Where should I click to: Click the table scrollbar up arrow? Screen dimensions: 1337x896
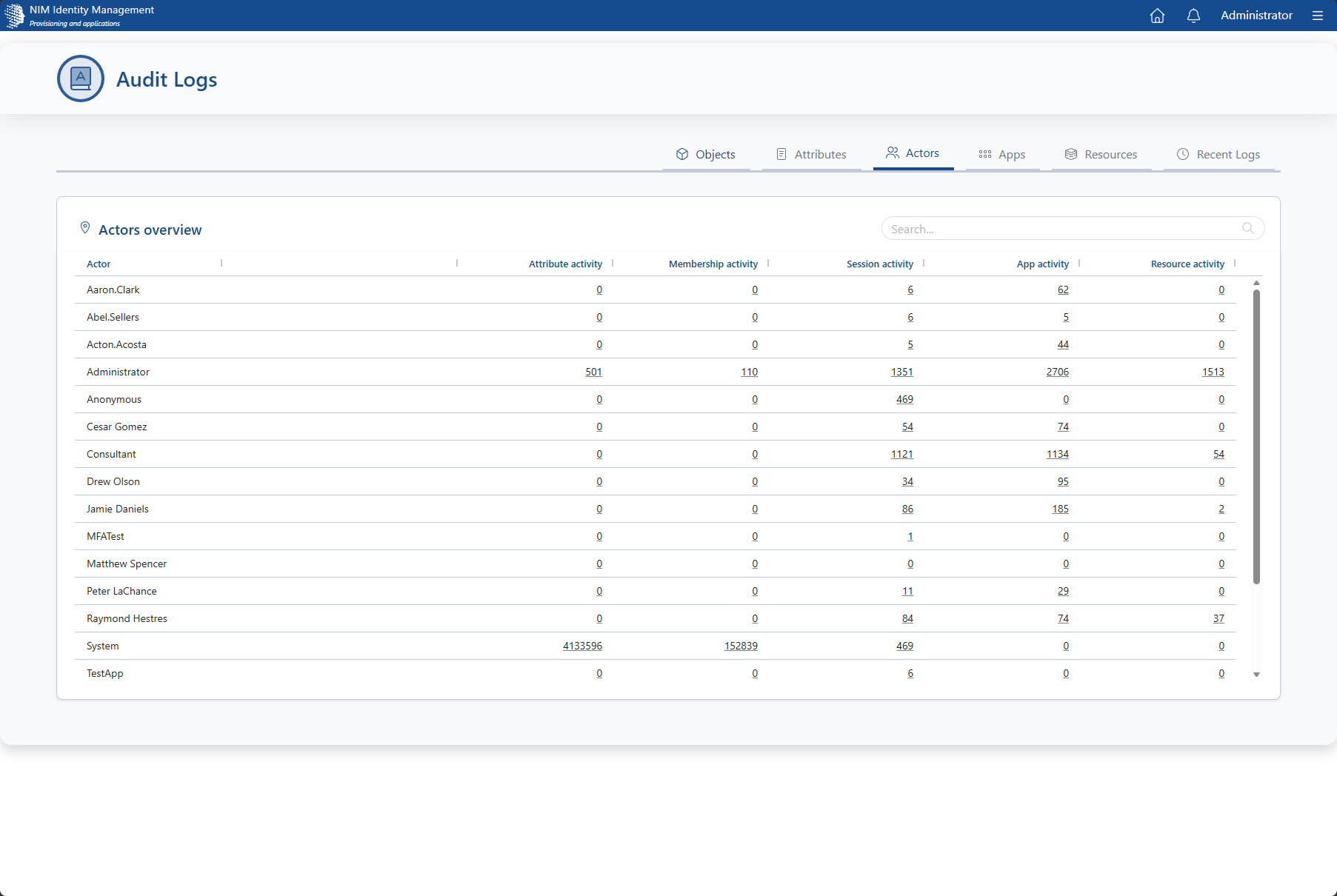pos(1256,283)
